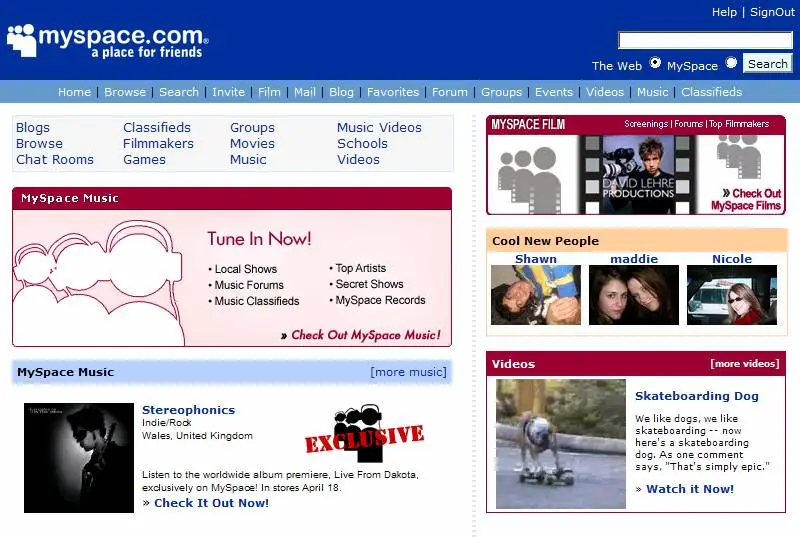Select The Web search radio button

point(655,63)
